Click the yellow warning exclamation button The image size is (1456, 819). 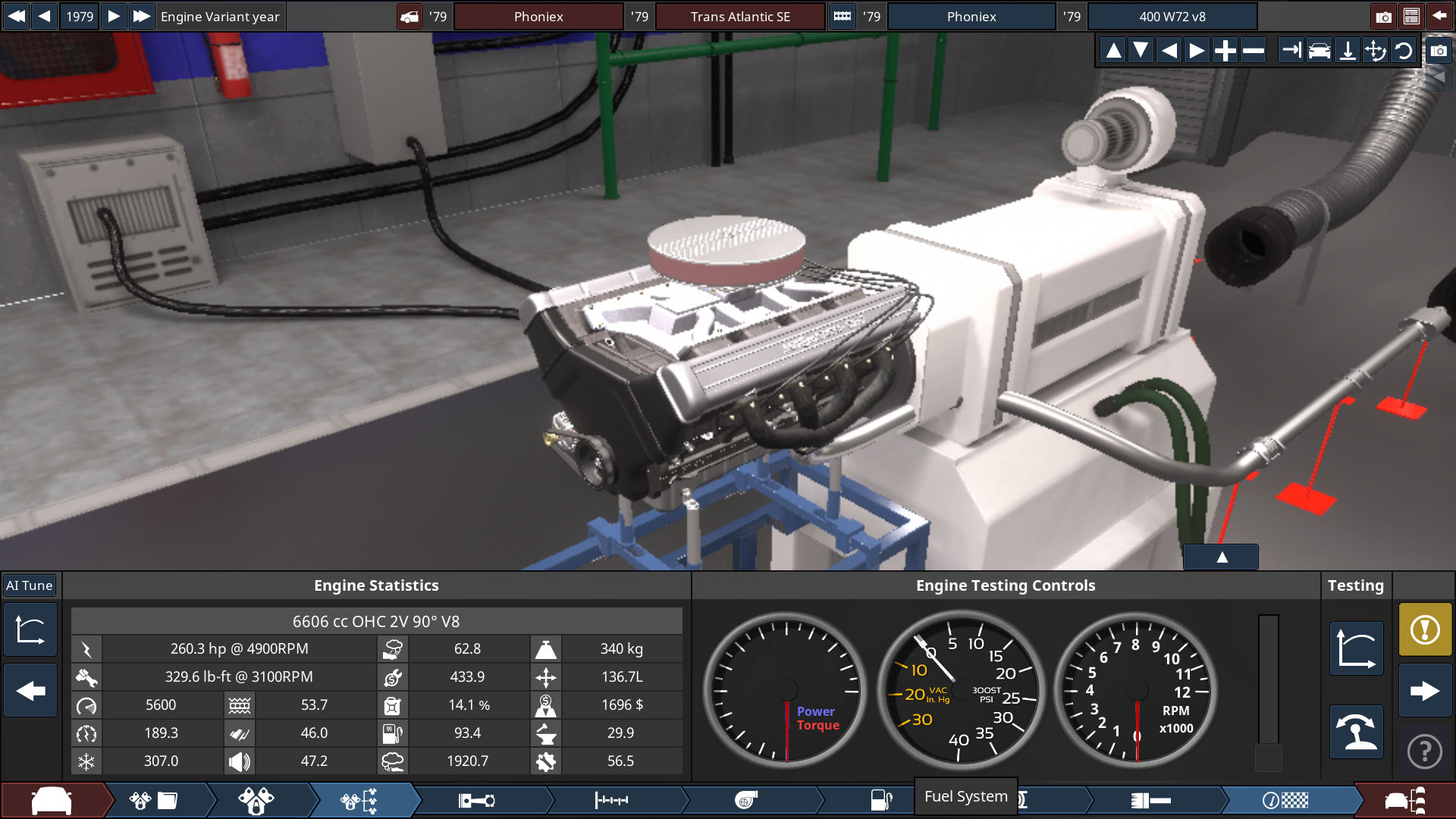pyautogui.click(x=1425, y=629)
